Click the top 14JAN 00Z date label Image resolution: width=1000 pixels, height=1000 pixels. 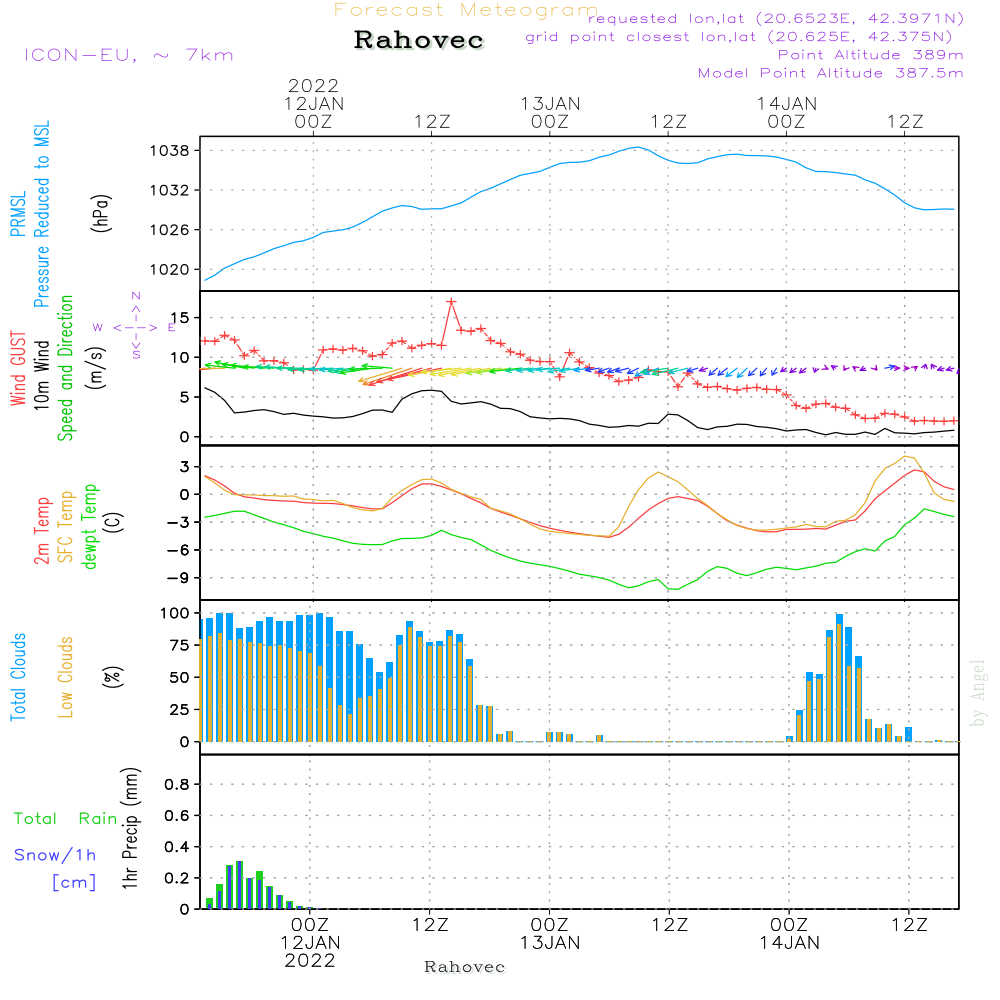pyautogui.click(x=786, y=113)
